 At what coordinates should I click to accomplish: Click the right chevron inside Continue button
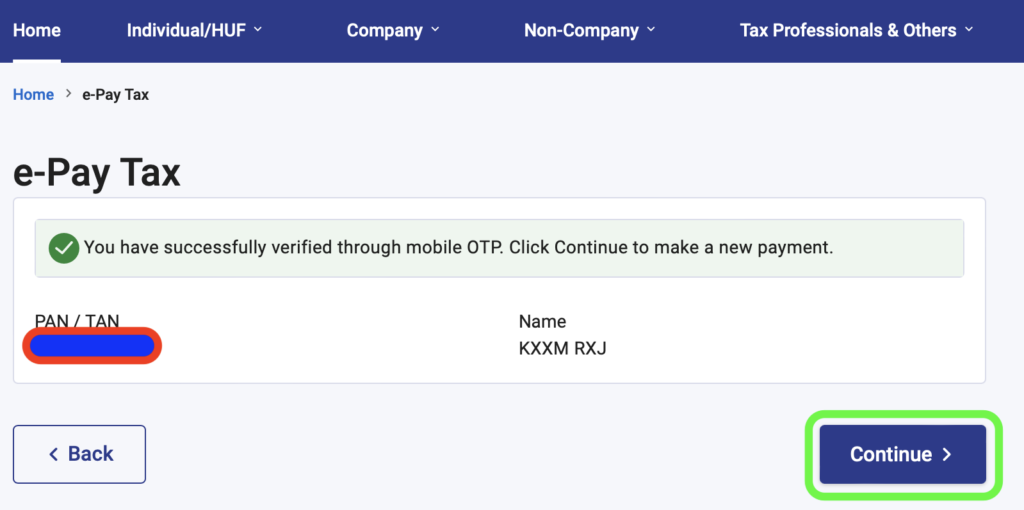[948, 454]
